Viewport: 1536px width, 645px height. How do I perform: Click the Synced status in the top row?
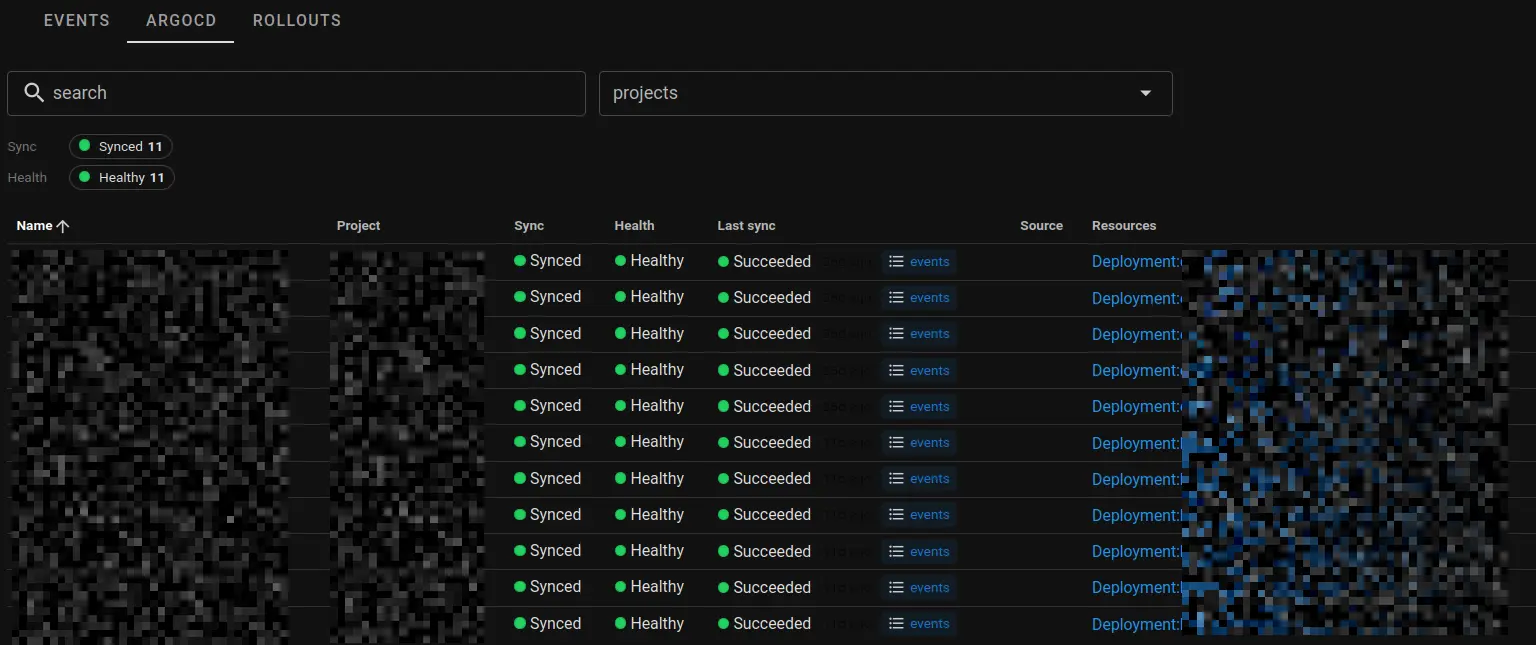547,261
